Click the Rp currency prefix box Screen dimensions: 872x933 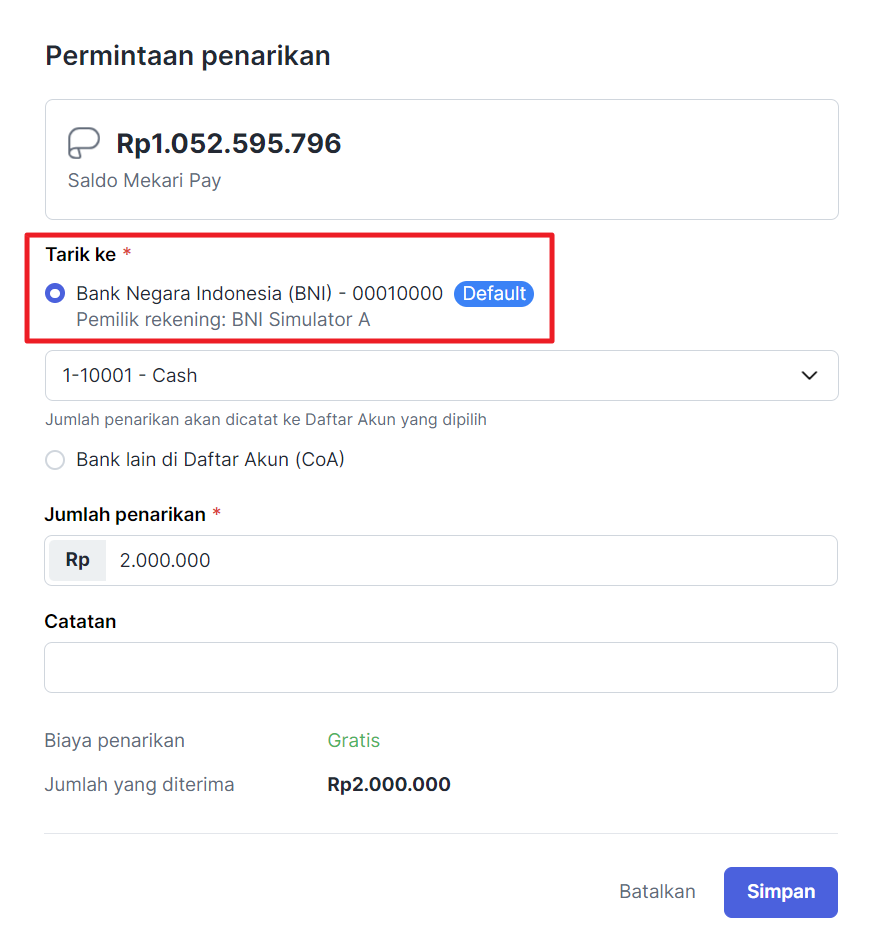[x=77, y=560]
